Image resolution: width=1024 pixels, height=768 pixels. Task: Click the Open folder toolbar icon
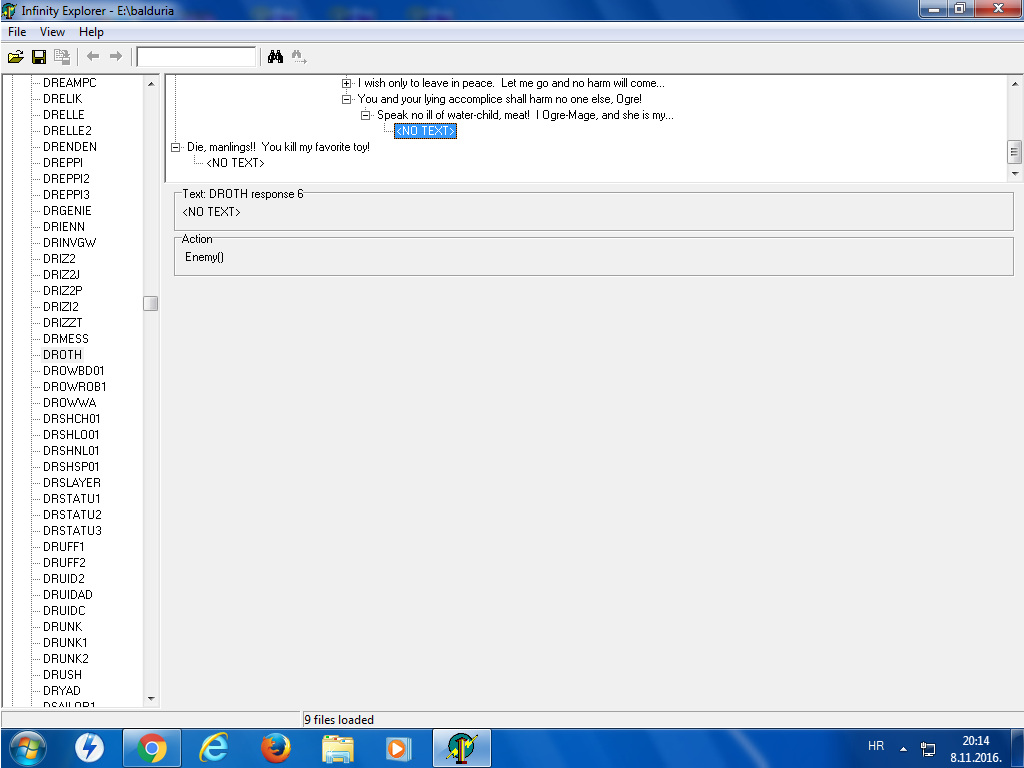[16, 57]
